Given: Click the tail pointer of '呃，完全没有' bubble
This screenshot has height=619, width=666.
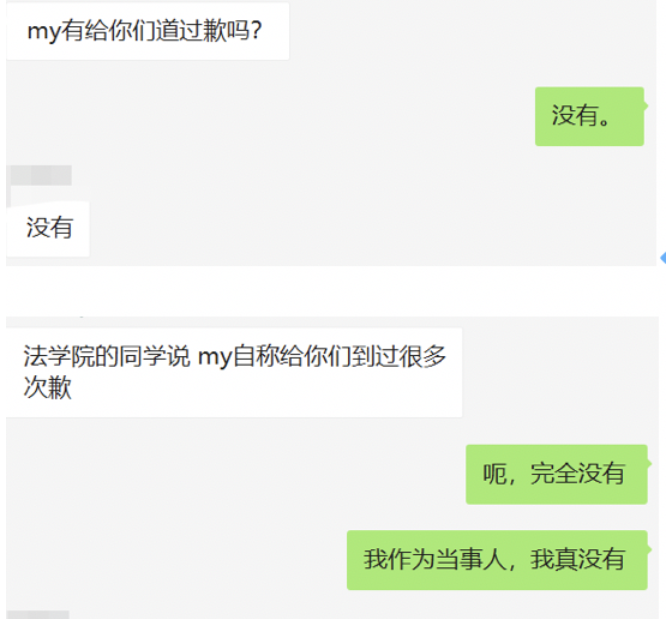Looking at the screenshot, I should click(649, 464).
